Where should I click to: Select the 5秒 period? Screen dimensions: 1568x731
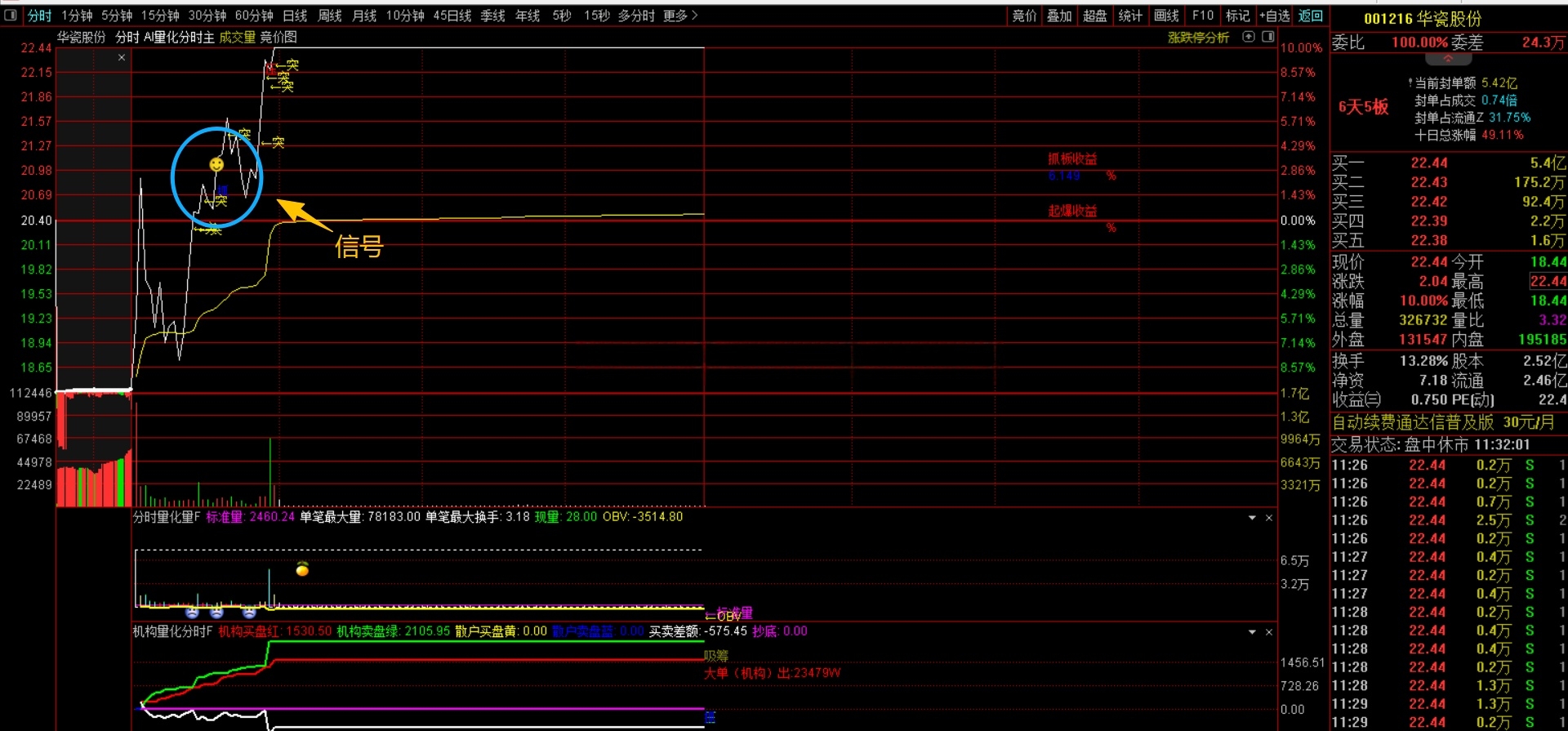(562, 16)
